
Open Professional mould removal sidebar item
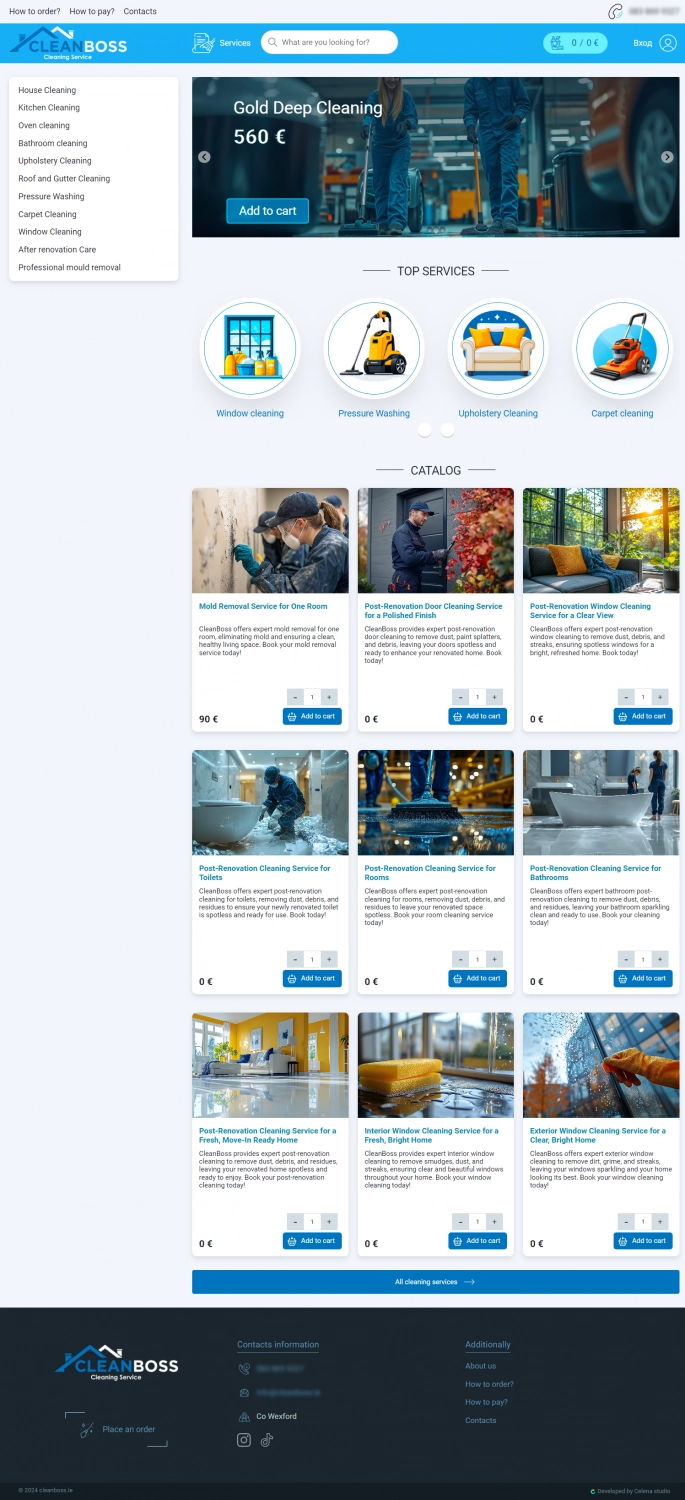pyautogui.click(x=69, y=268)
